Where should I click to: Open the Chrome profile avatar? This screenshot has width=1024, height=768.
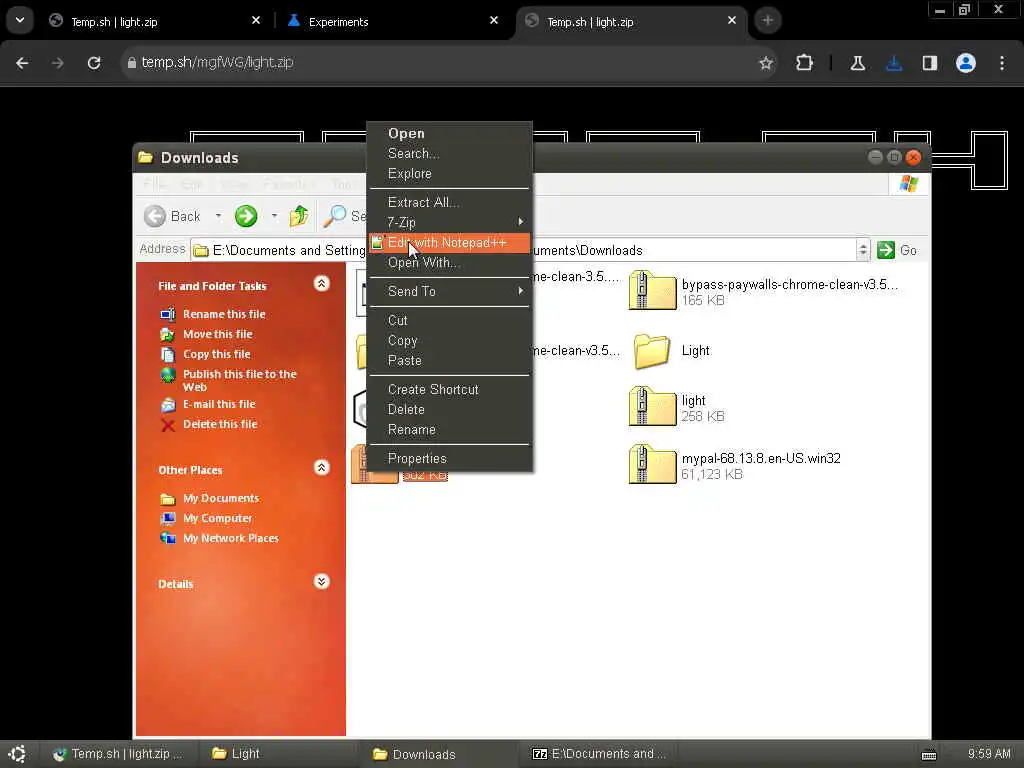pos(966,63)
